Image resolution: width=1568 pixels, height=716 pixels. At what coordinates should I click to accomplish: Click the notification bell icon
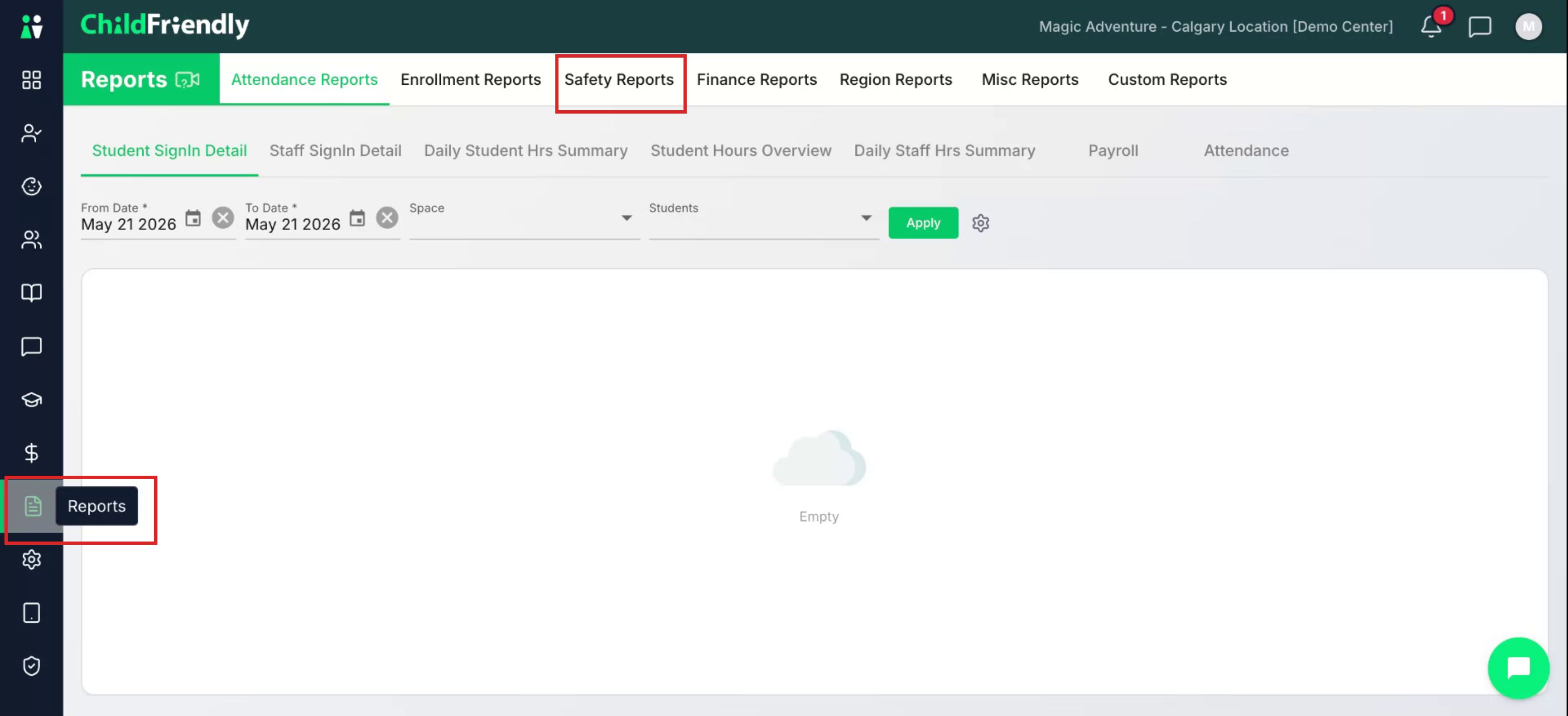(1431, 26)
